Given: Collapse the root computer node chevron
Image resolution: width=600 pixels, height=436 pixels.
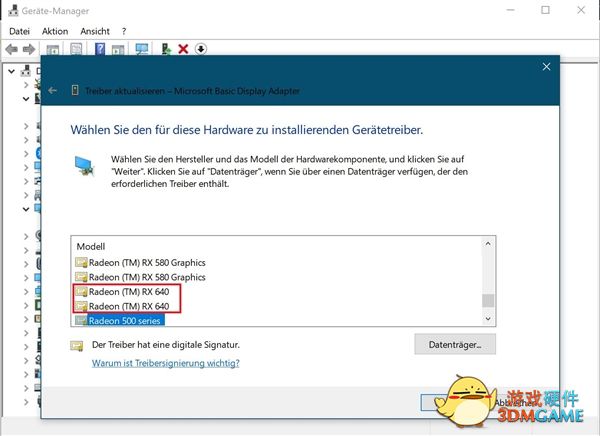Looking at the screenshot, I should [11, 71].
